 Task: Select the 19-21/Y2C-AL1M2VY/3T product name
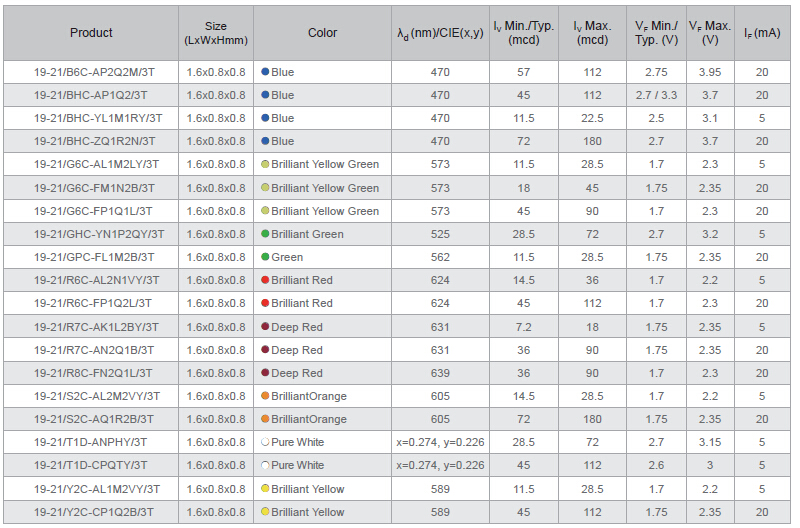(x=91, y=489)
